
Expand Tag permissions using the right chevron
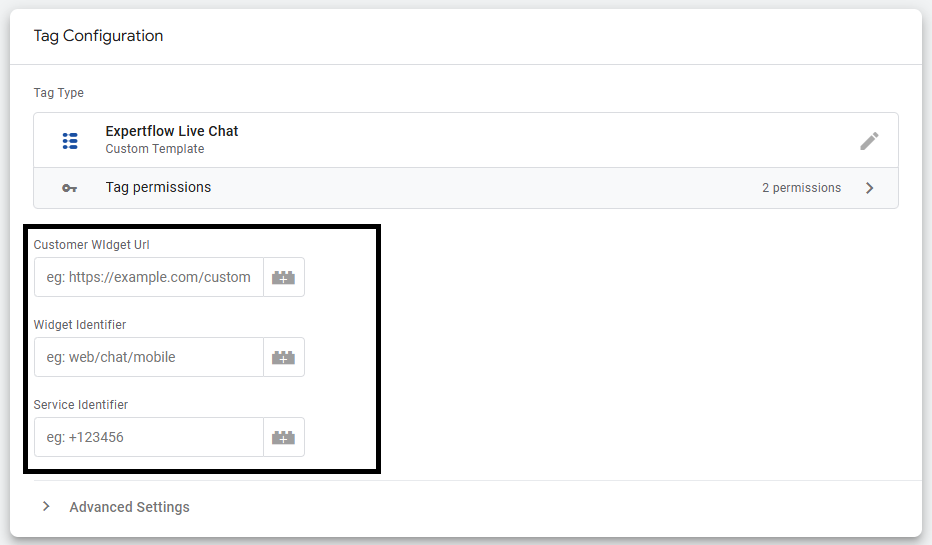tap(869, 188)
